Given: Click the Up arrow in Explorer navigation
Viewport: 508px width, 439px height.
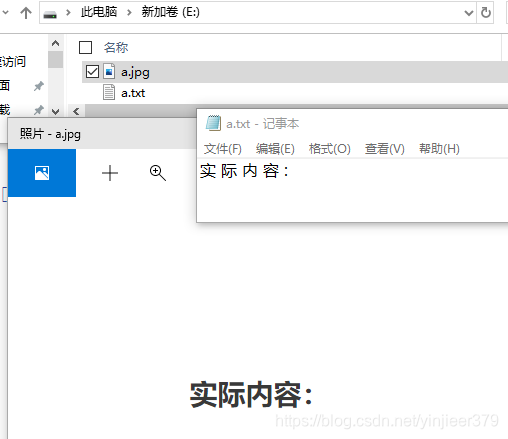Looking at the screenshot, I should [x=26, y=13].
